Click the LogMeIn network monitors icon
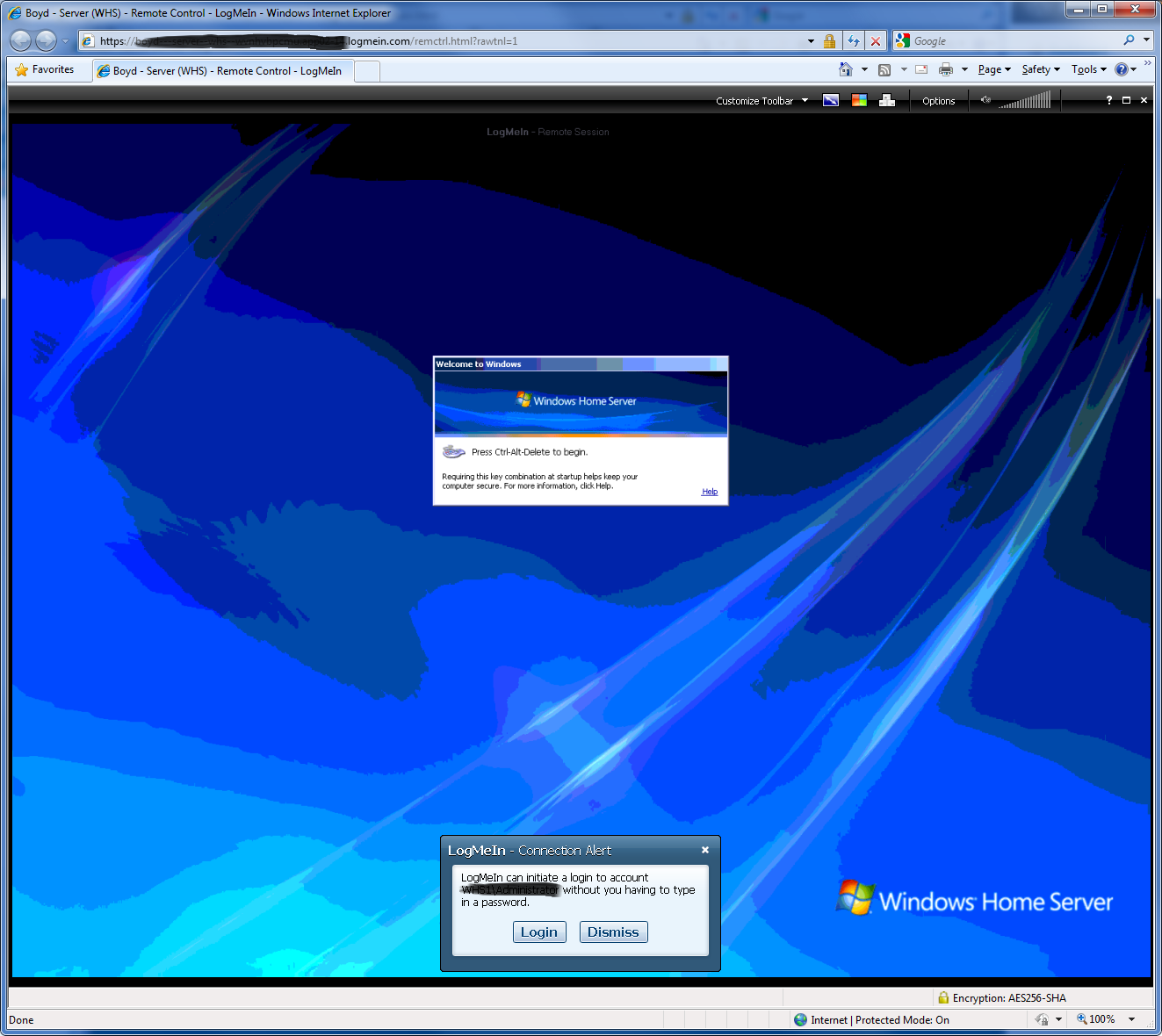Viewport: 1162px width, 1036px height. [x=887, y=100]
